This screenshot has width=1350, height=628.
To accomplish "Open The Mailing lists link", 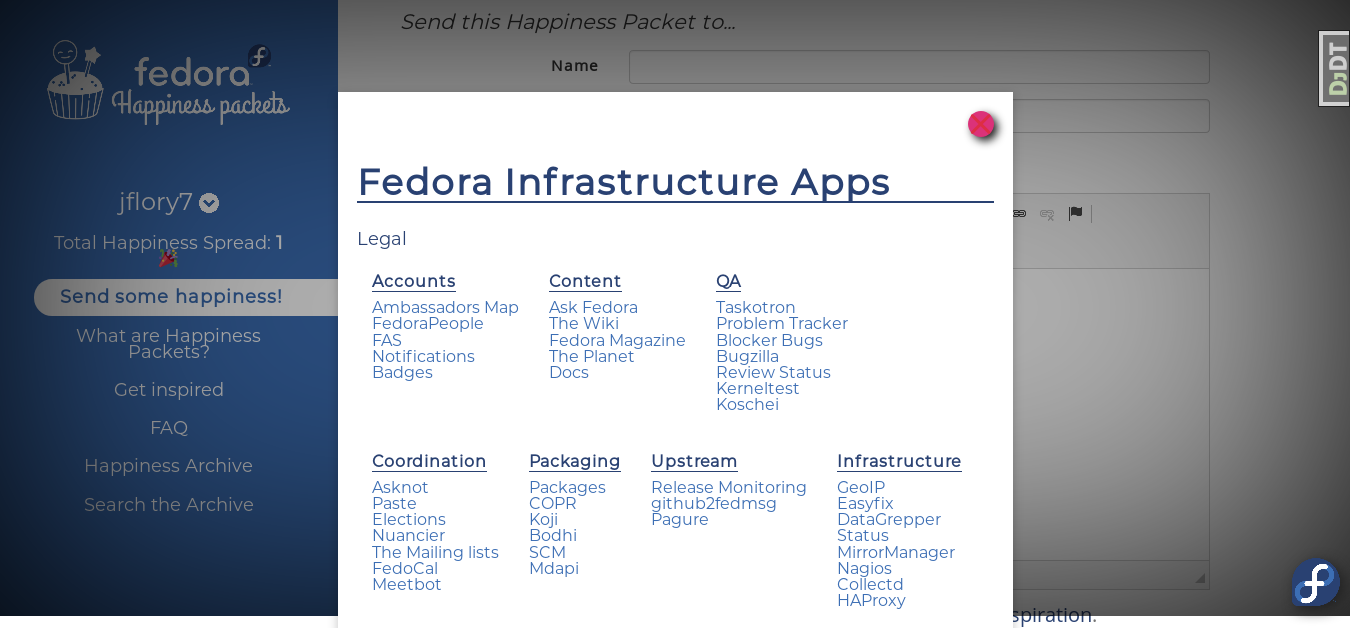I will coord(435,553).
